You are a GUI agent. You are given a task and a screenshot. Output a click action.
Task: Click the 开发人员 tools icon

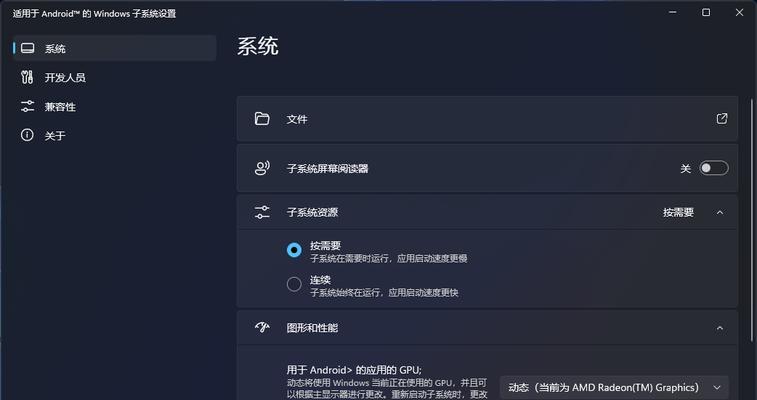(27, 77)
